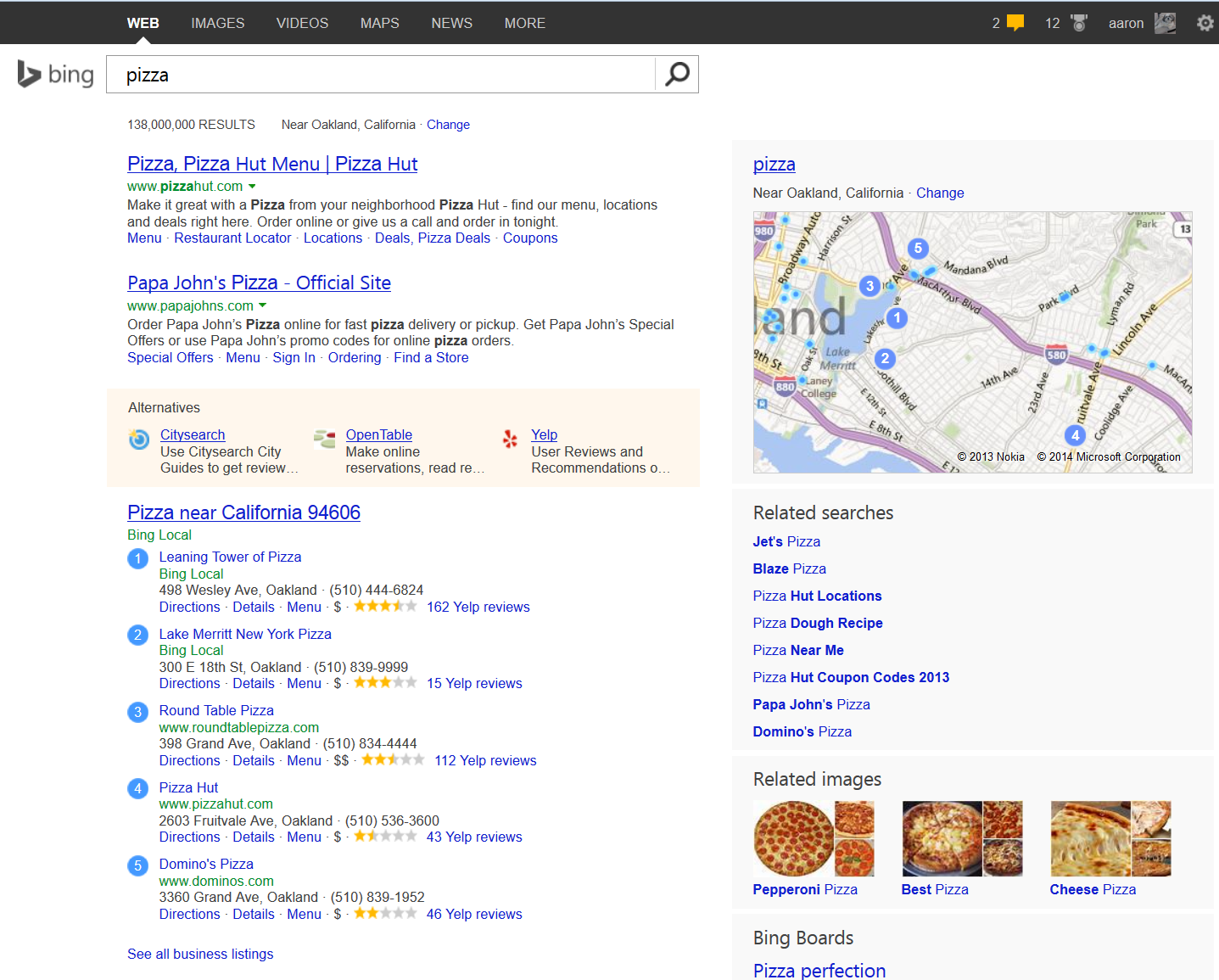Click numbered marker 2 beside Lake Merritt Pizza

coord(137,635)
